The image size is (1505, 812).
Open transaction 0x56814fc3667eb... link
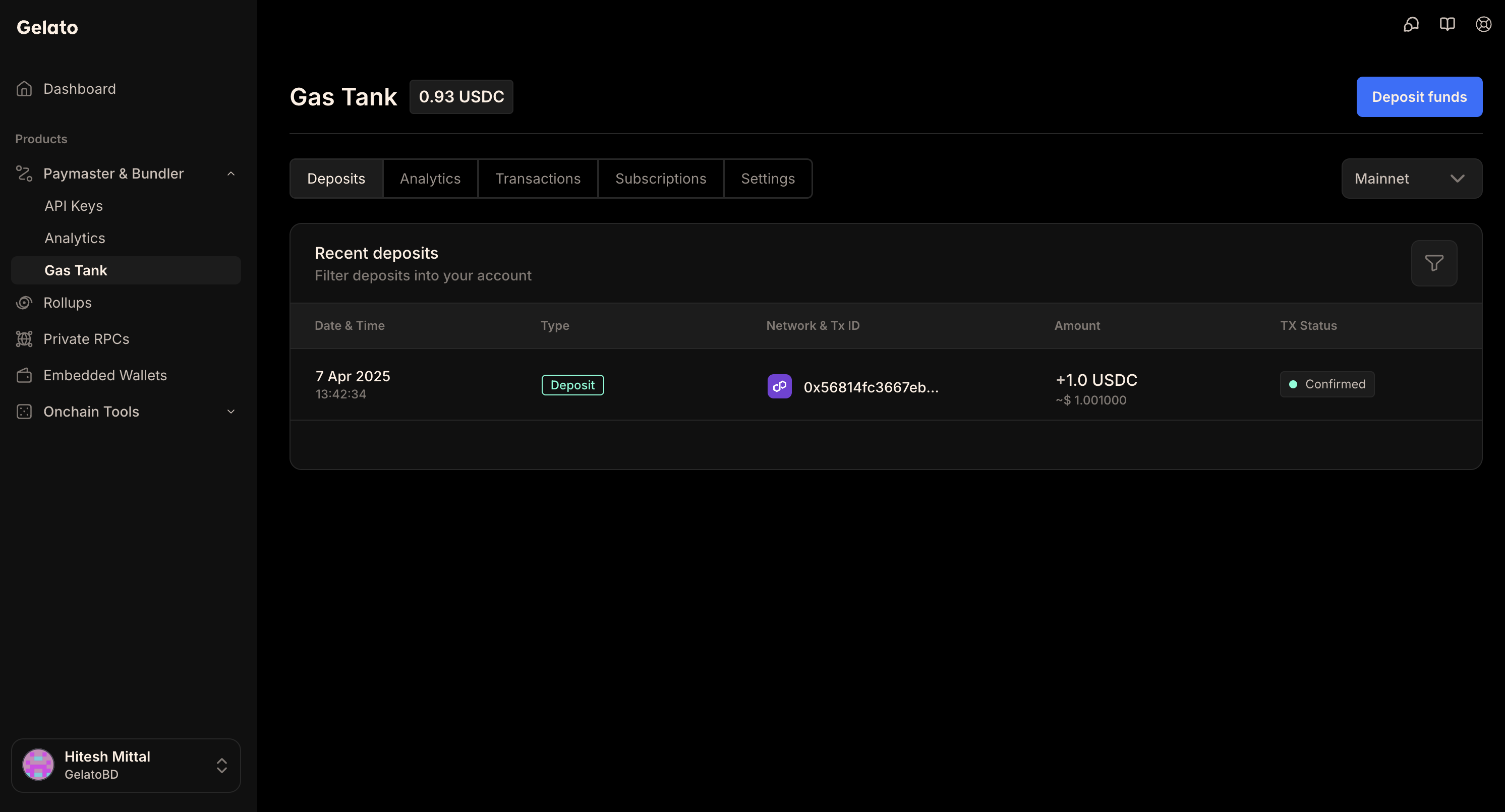[871, 387]
